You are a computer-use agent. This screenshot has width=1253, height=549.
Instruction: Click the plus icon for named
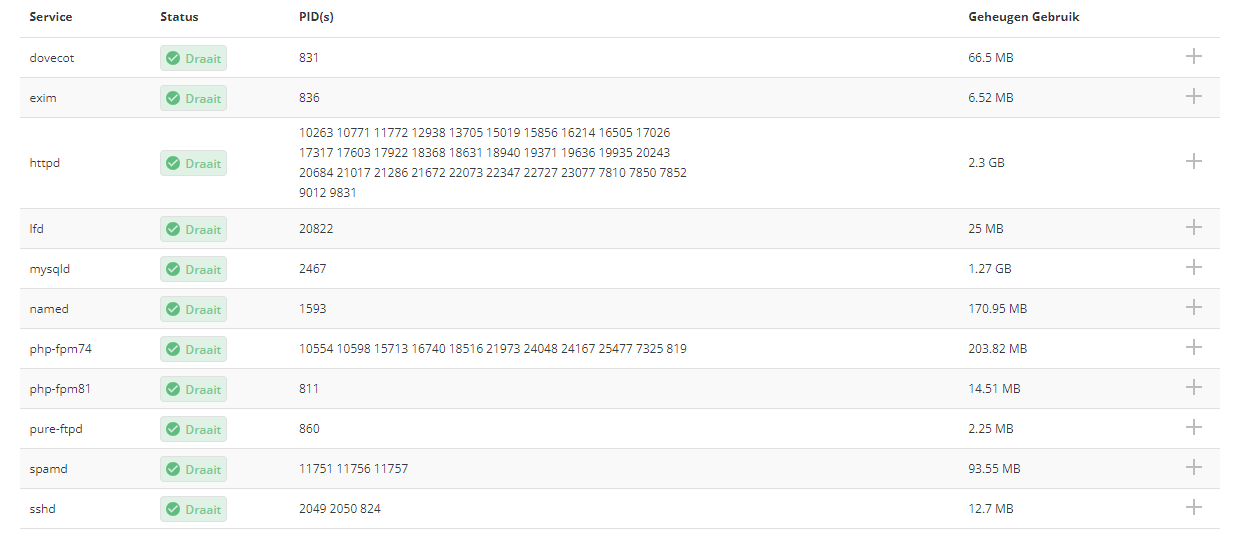tap(1193, 307)
